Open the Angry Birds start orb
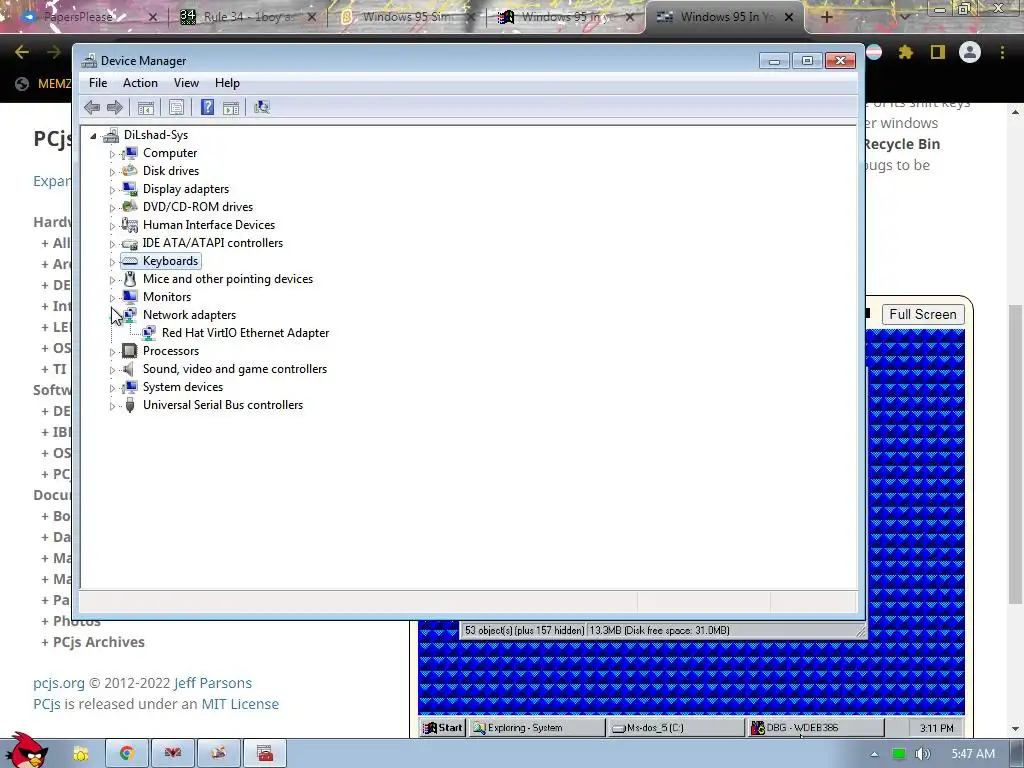1024x768 pixels. pyautogui.click(x=27, y=751)
